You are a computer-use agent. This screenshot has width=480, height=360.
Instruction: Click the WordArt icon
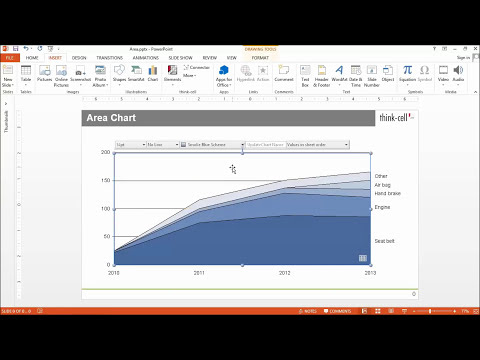point(339,74)
